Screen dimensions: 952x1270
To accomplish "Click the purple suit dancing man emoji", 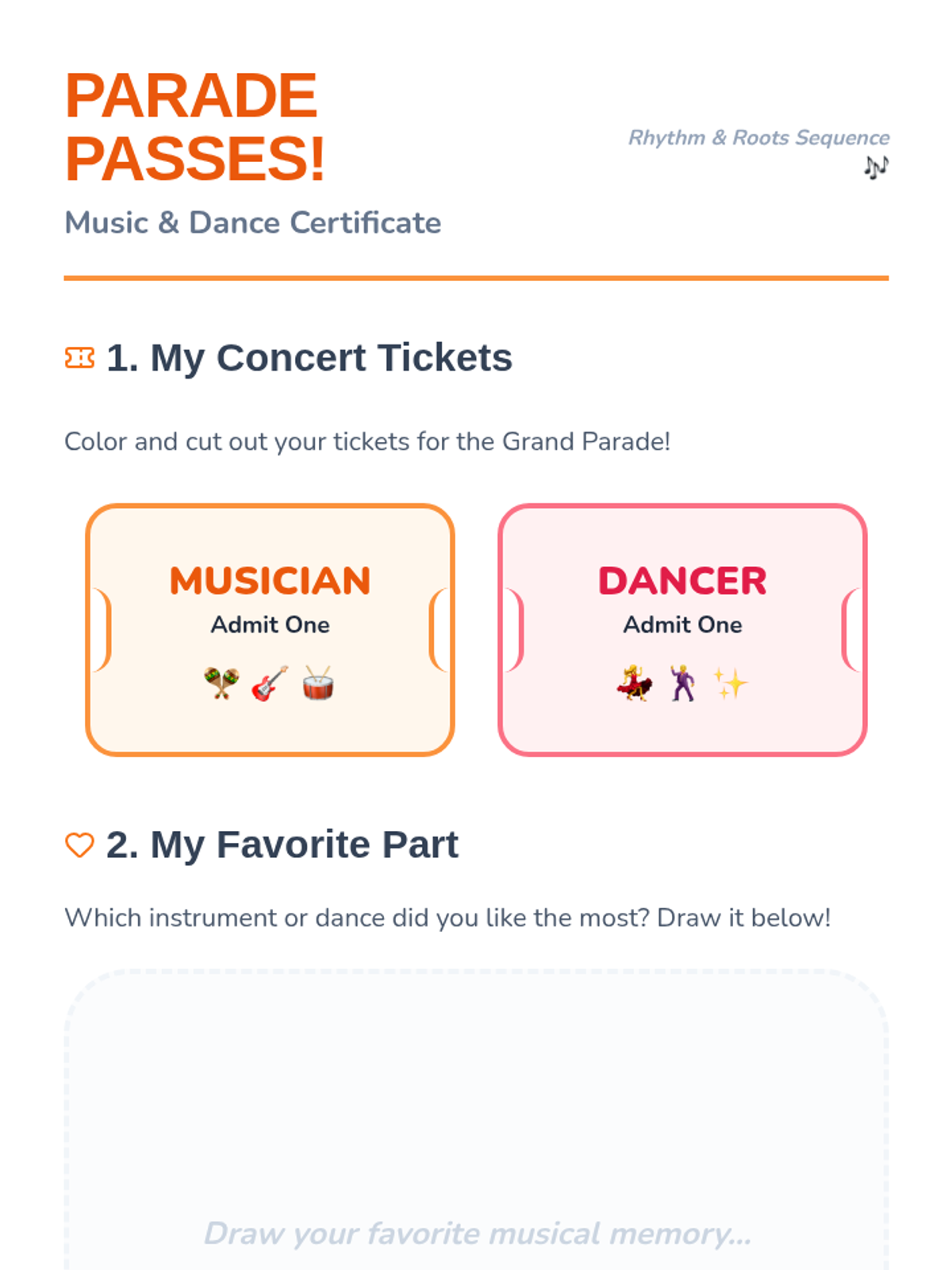I will pyautogui.click(x=682, y=683).
